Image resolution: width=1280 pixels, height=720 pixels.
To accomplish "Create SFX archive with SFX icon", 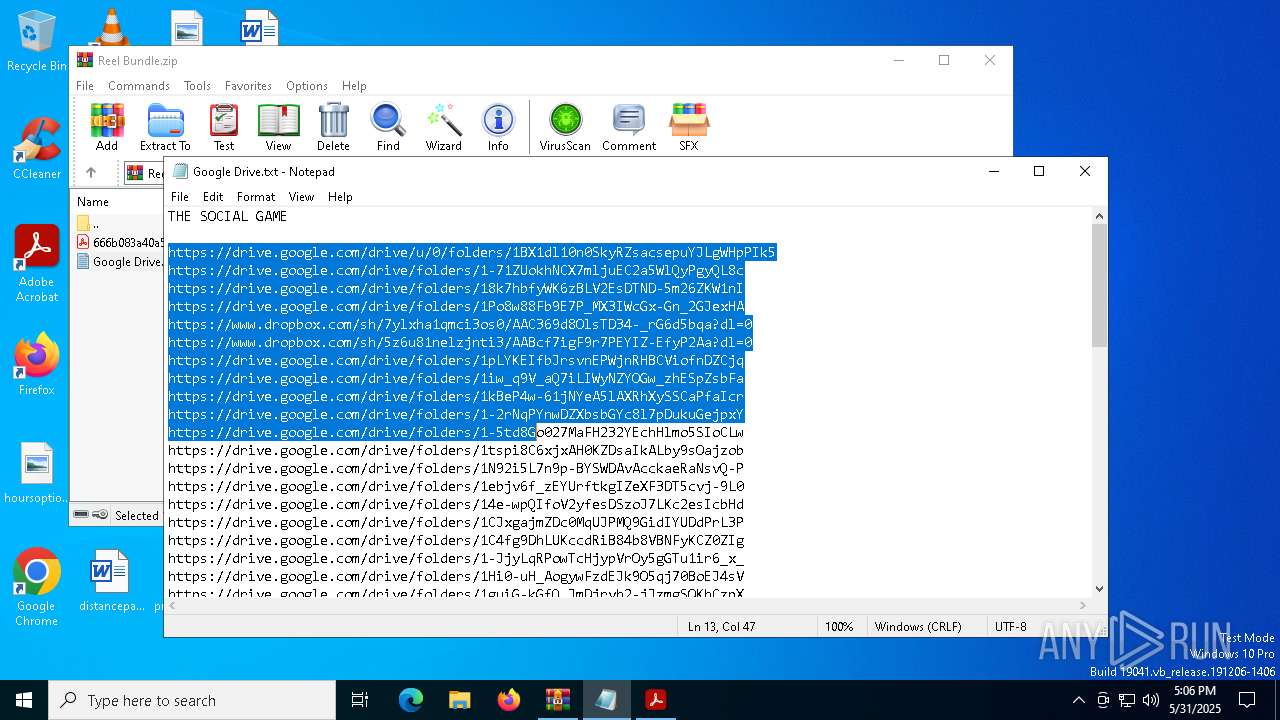I will [x=689, y=127].
